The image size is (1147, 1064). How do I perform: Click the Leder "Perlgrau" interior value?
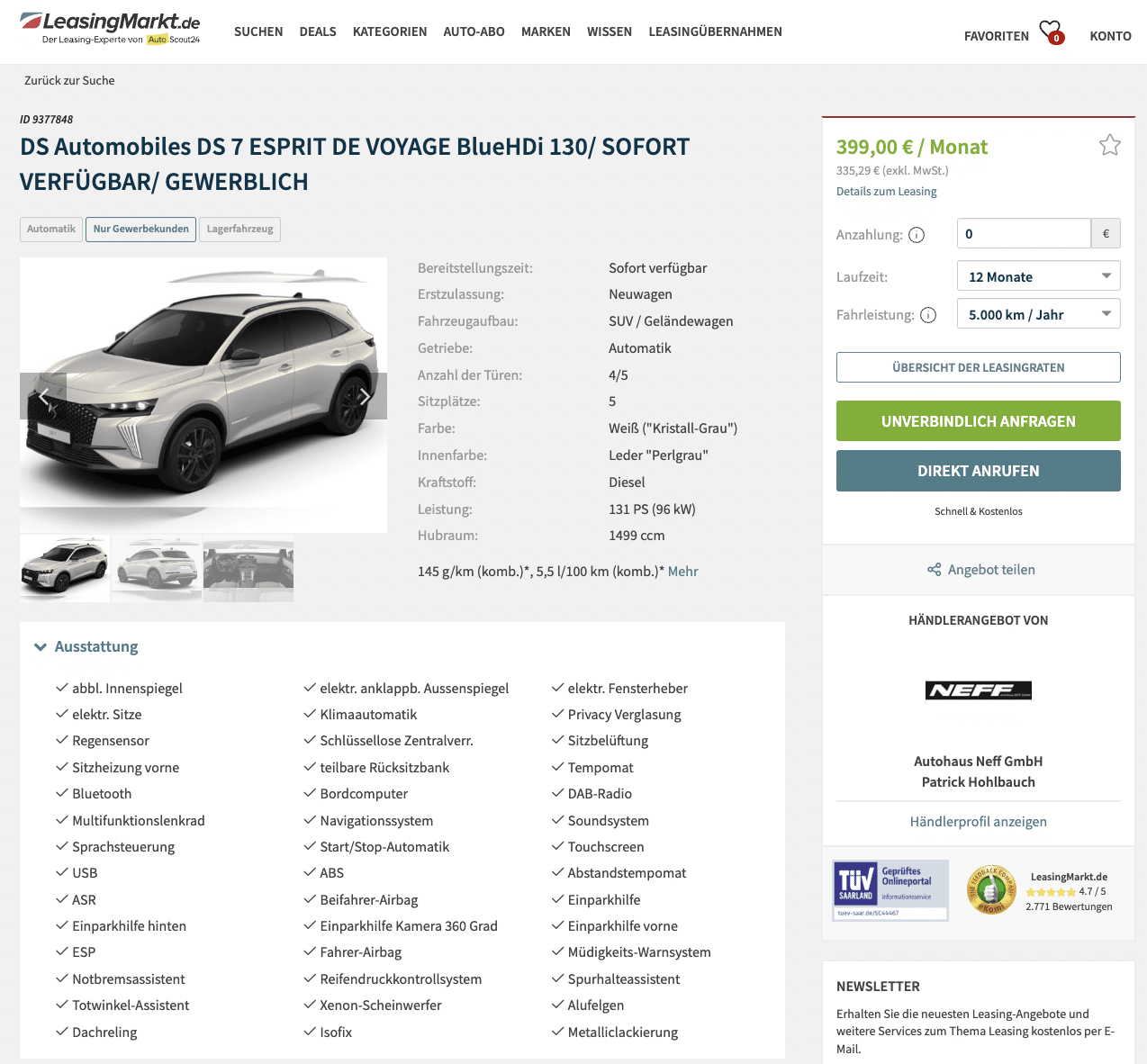(658, 455)
